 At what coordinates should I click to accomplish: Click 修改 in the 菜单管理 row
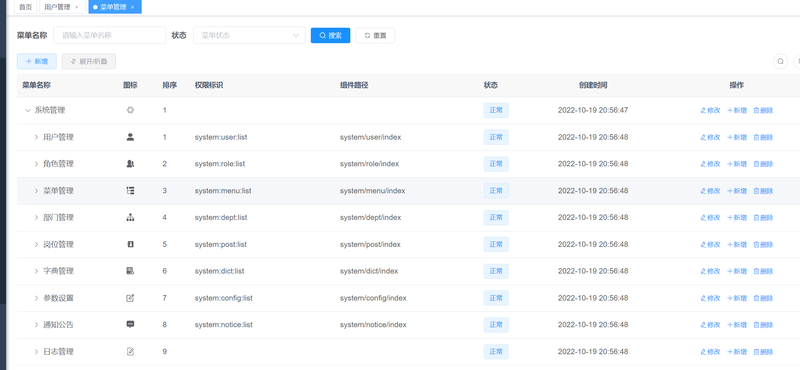coord(710,191)
